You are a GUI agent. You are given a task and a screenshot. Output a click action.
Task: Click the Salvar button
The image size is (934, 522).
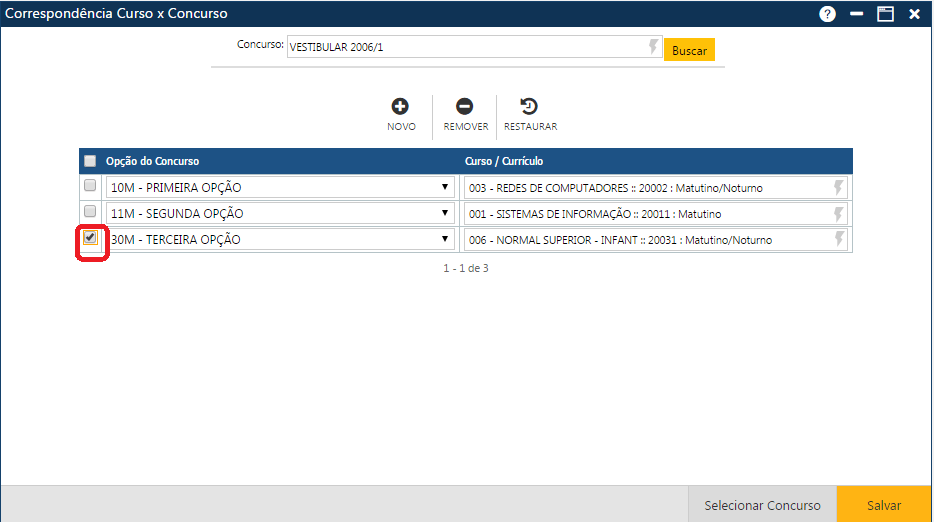[x=884, y=505]
